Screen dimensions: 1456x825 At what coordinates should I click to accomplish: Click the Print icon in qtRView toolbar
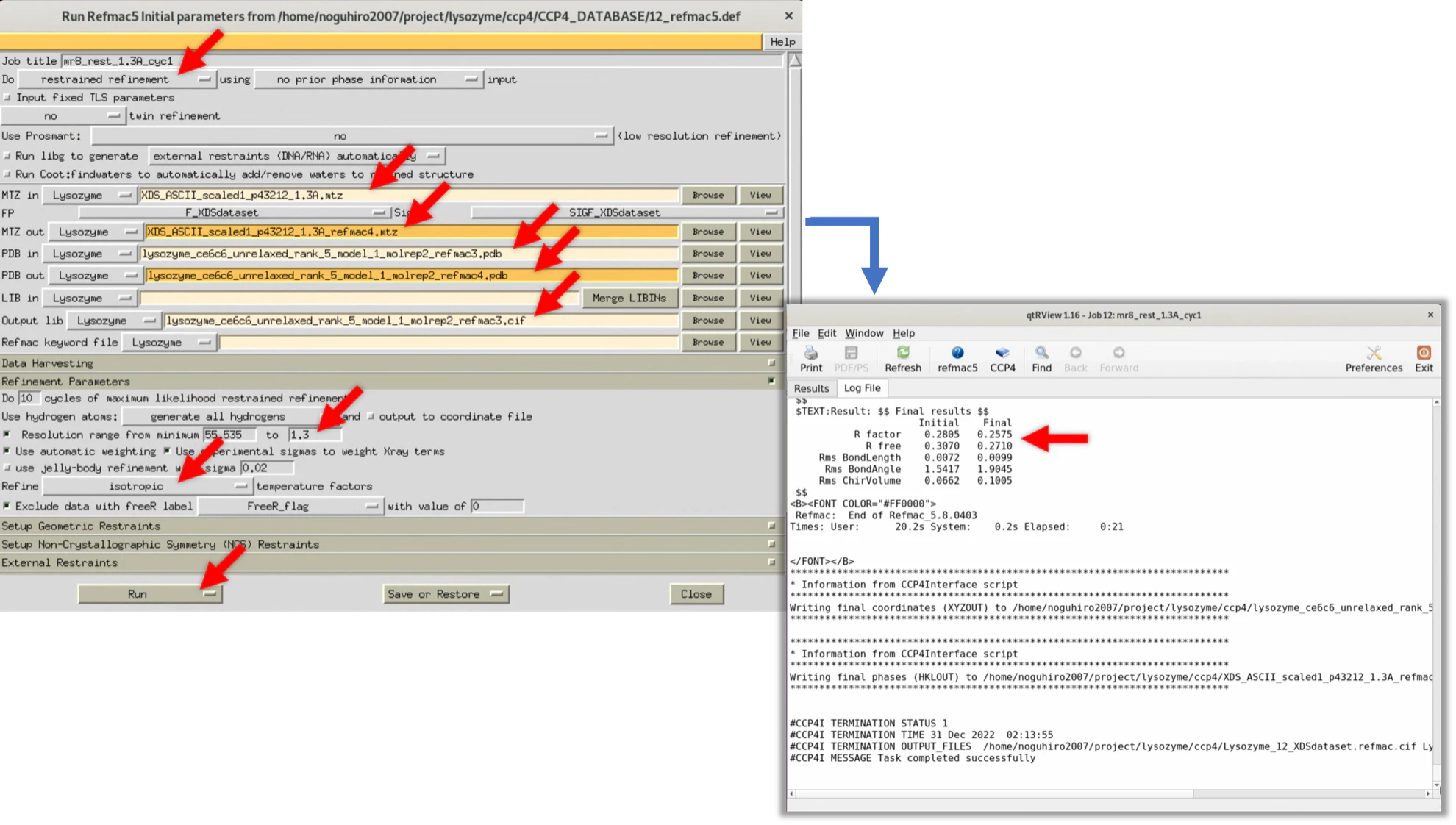(x=811, y=359)
